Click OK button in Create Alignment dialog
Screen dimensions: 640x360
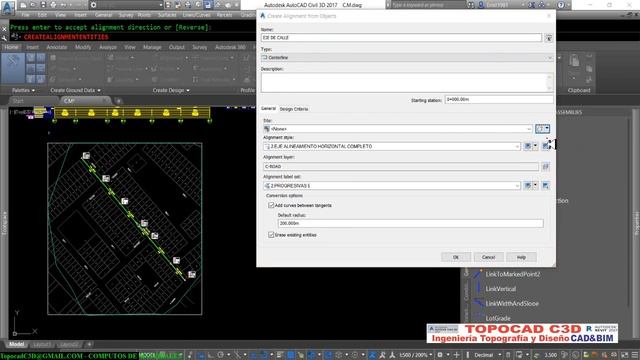[x=456, y=257]
